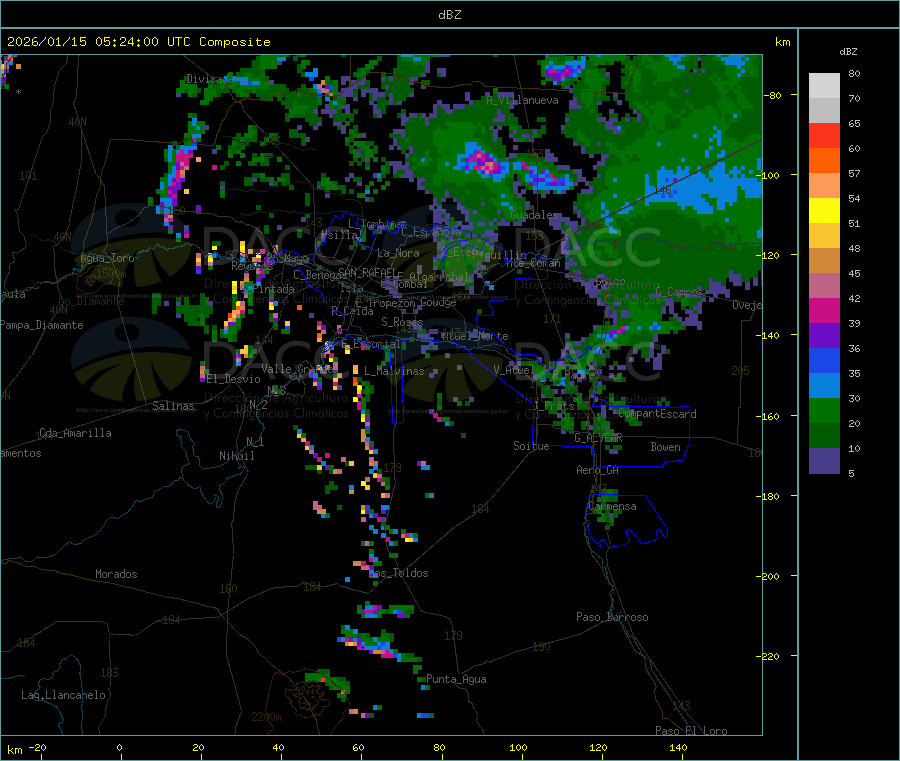Image resolution: width=900 pixels, height=761 pixels.
Task: Select the Carmensa location label
Action: click(612, 506)
